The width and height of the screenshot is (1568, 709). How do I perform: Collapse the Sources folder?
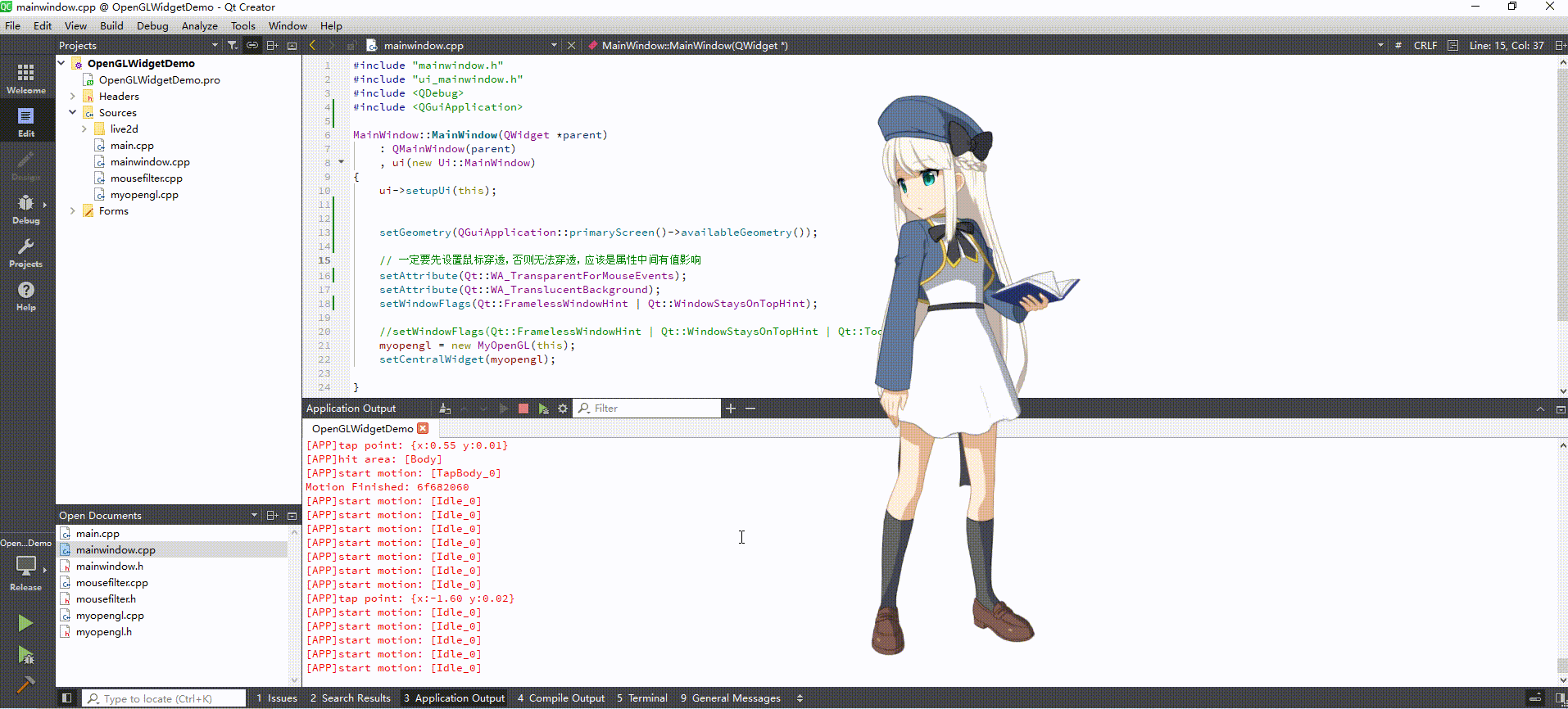(73, 112)
